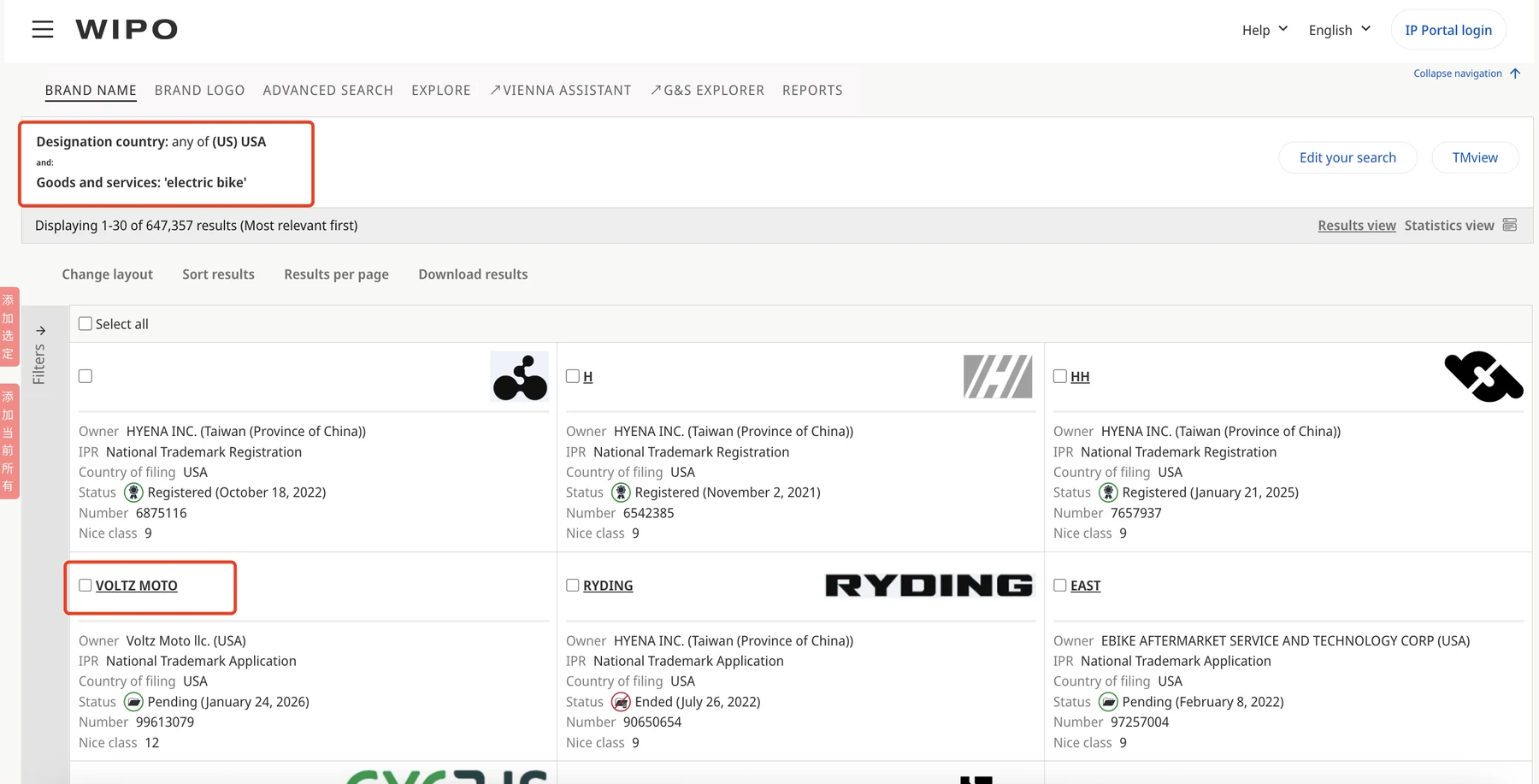Viewport: 1539px width, 784px height.
Task: Click the lower red Chinese side tab
Action: (x=9, y=441)
